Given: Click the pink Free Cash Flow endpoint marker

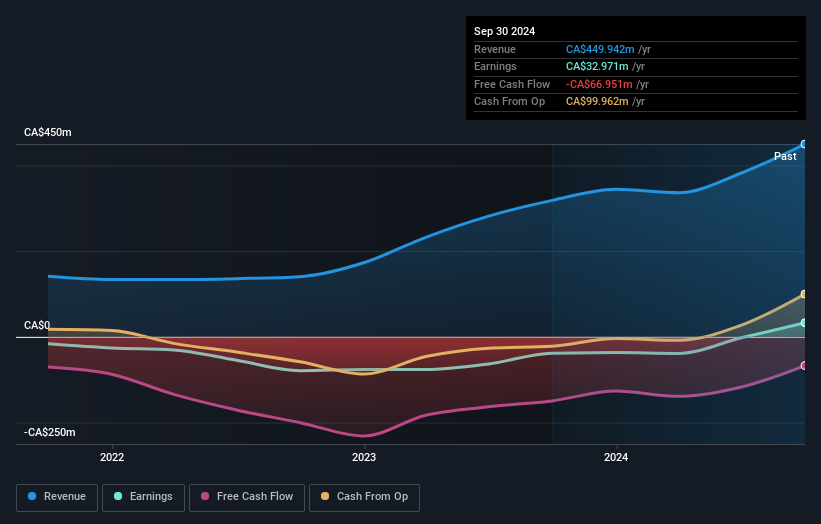Looking at the screenshot, I should point(804,365).
